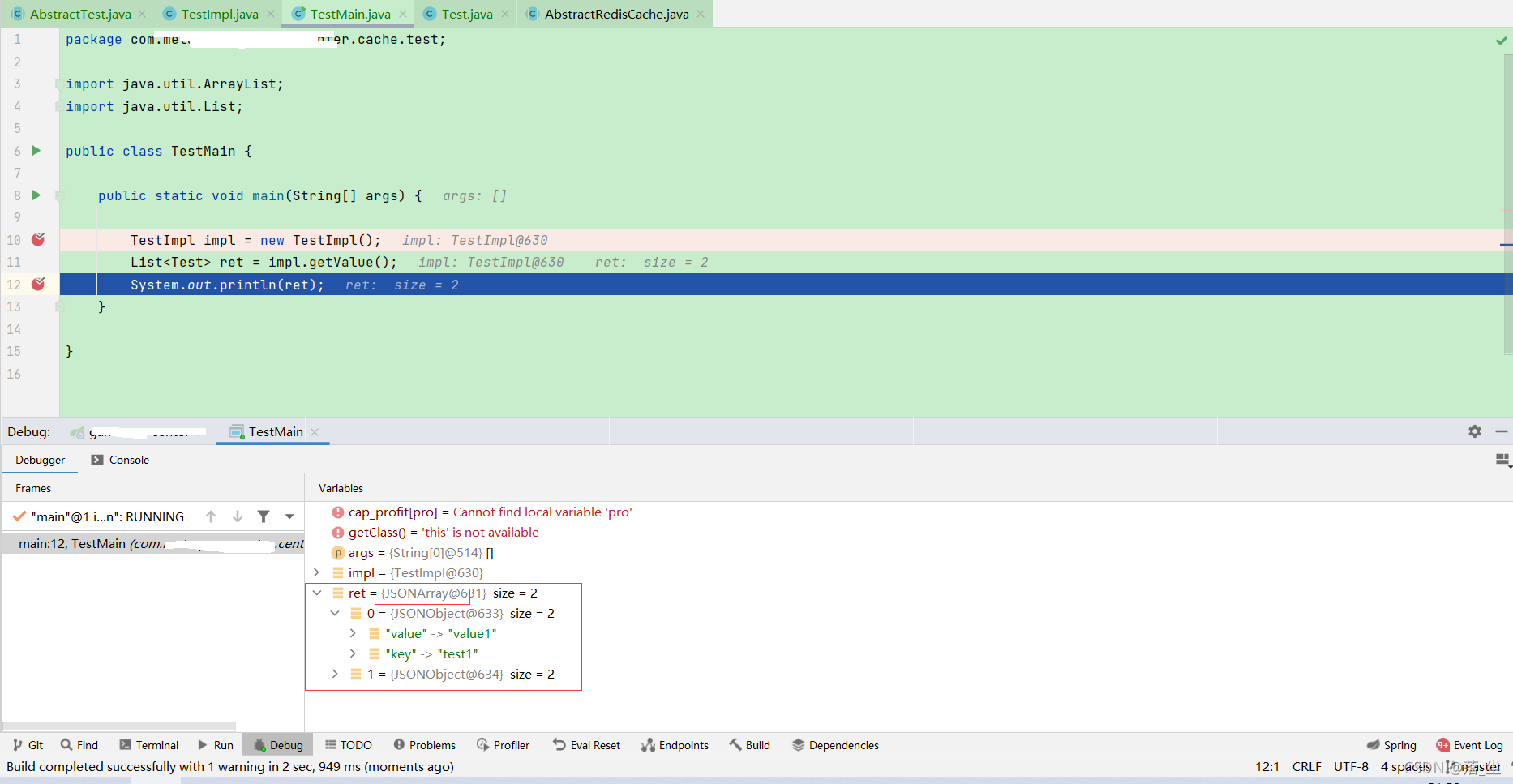The width and height of the screenshot is (1513, 784).
Task: Expand the "key" -> "test1" entry
Action: click(x=353, y=653)
